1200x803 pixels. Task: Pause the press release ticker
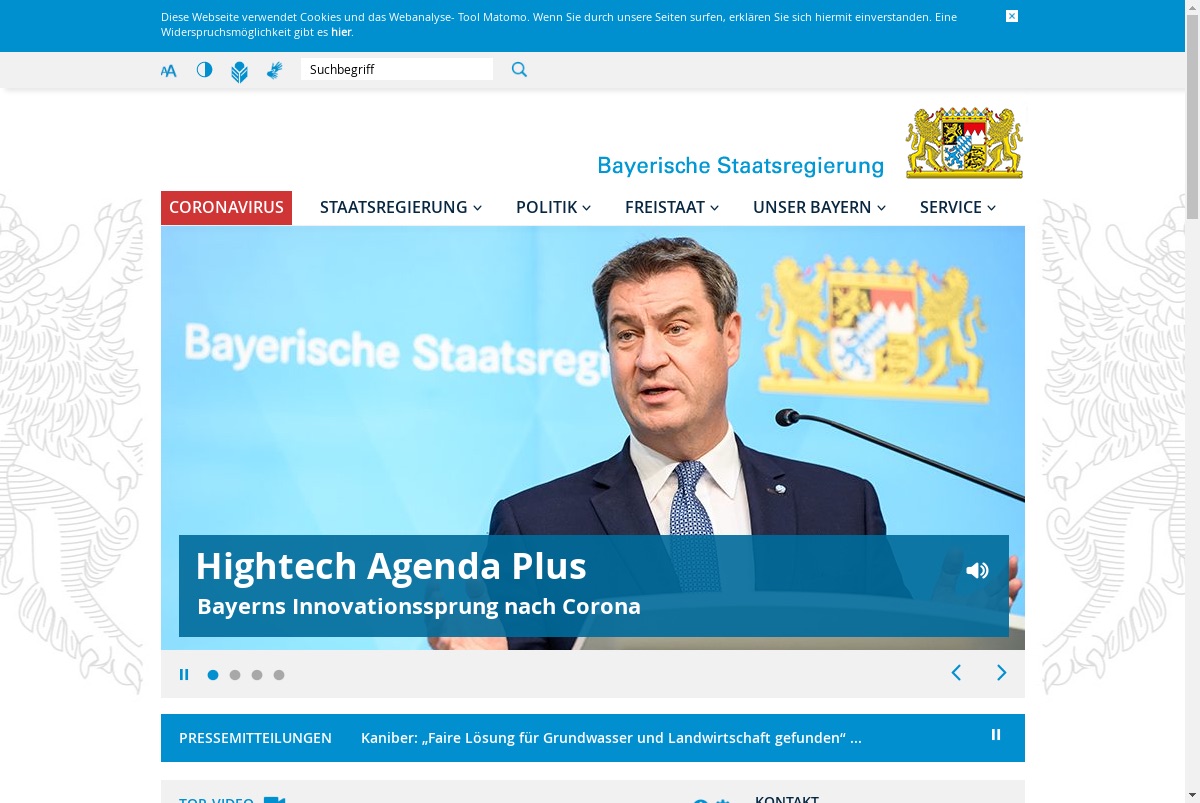pos(996,734)
